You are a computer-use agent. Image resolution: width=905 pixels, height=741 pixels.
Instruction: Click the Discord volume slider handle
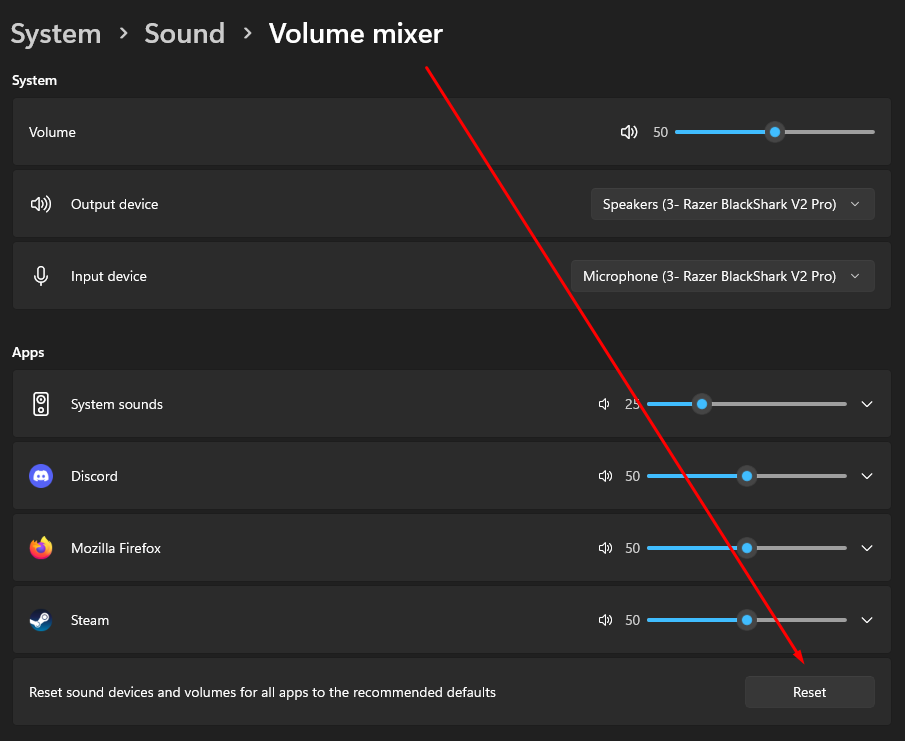click(x=746, y=476)
